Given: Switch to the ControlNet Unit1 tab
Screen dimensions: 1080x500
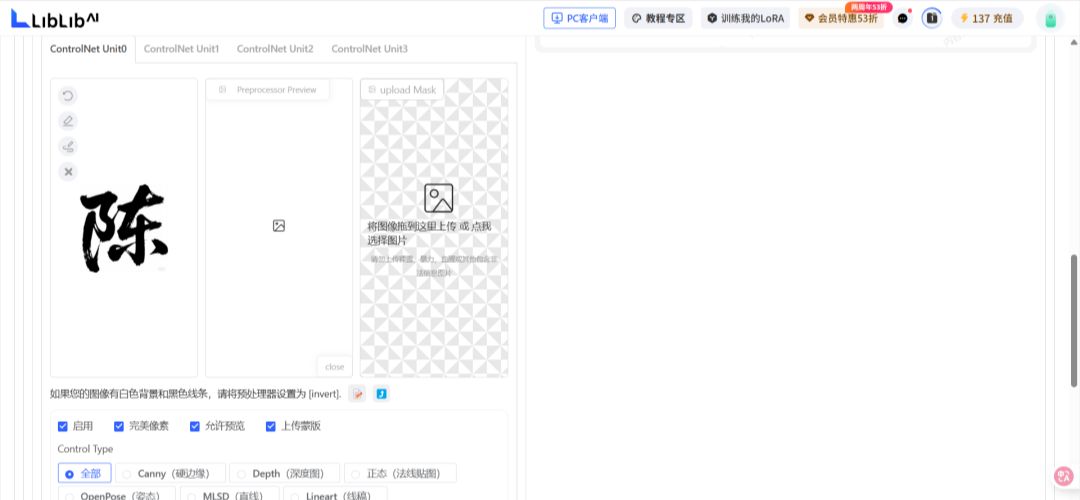Looking at the screenshot, I should (181, 49).
